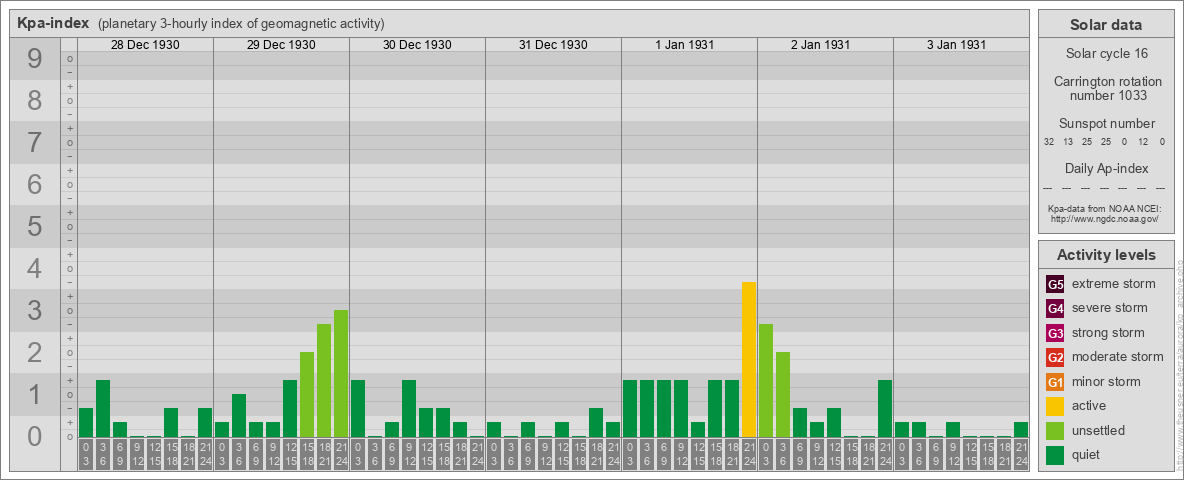Viewport: 1184px width, 480px height.
Task: Click the Kp scale number 7
Action: point(35,142)
